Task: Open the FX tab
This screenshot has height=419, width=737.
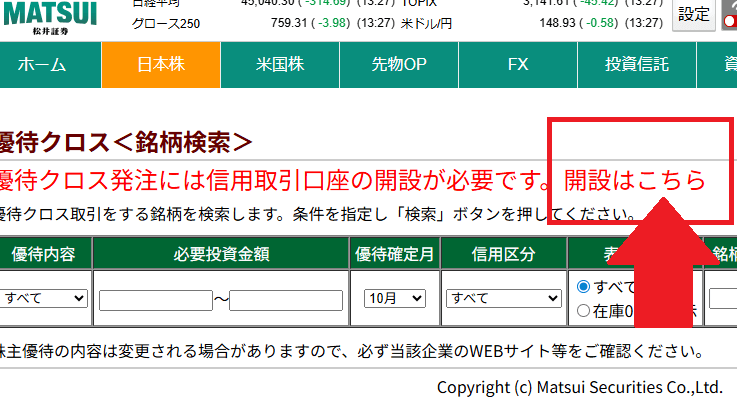Action: tap(518, 65)
